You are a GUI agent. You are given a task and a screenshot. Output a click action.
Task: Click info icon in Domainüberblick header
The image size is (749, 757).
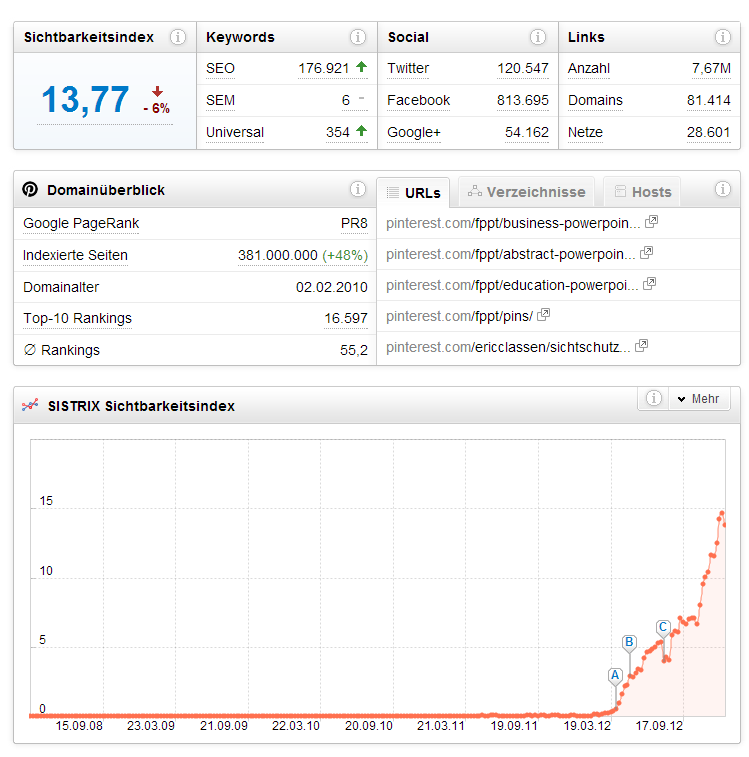coord(358,189)
